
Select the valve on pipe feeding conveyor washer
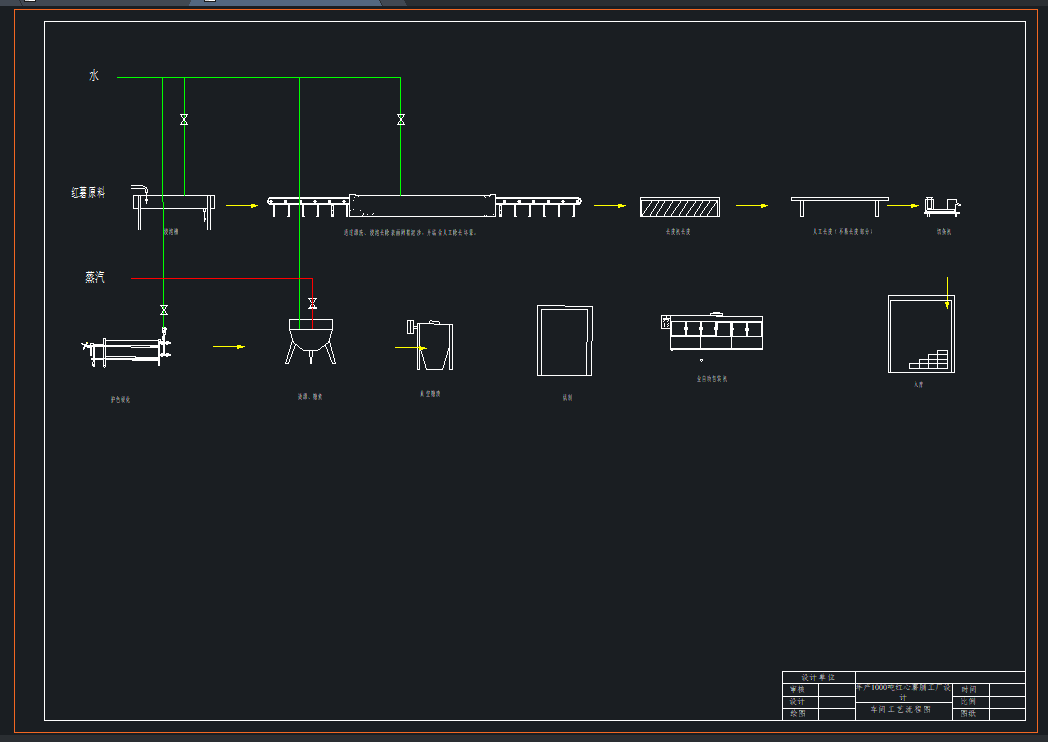pyautogui.click(x=400, y=120)
